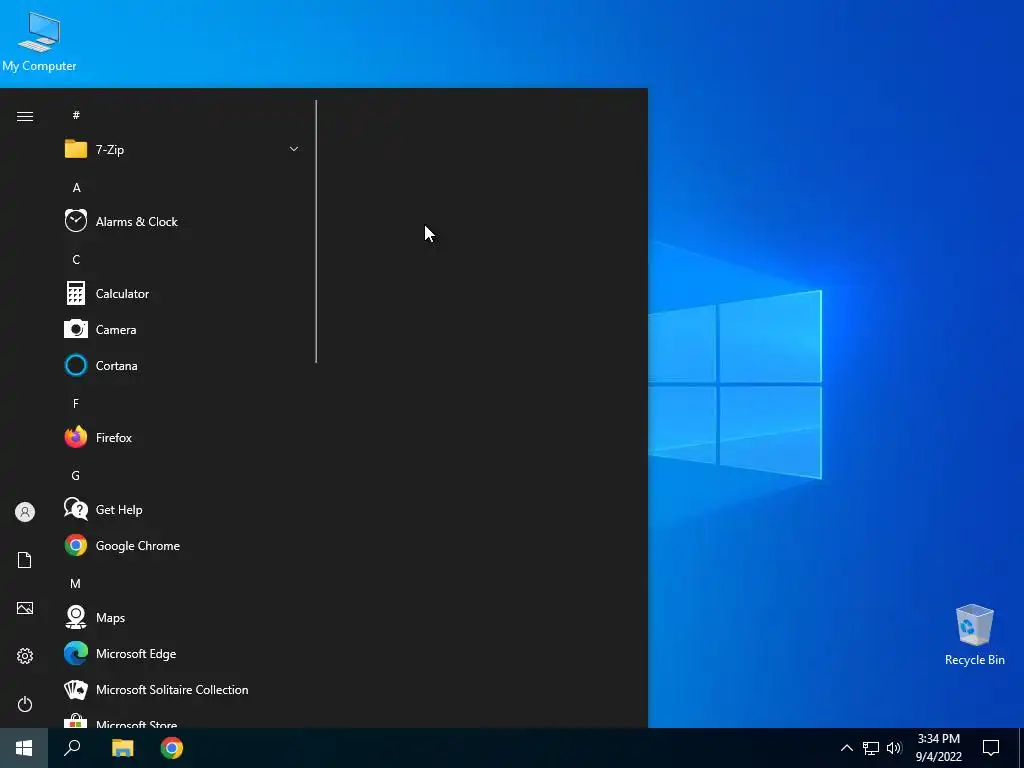This screenshot has height=768, width=1024.
Task: Open the user account icon
Action: [x=25, y=512]
